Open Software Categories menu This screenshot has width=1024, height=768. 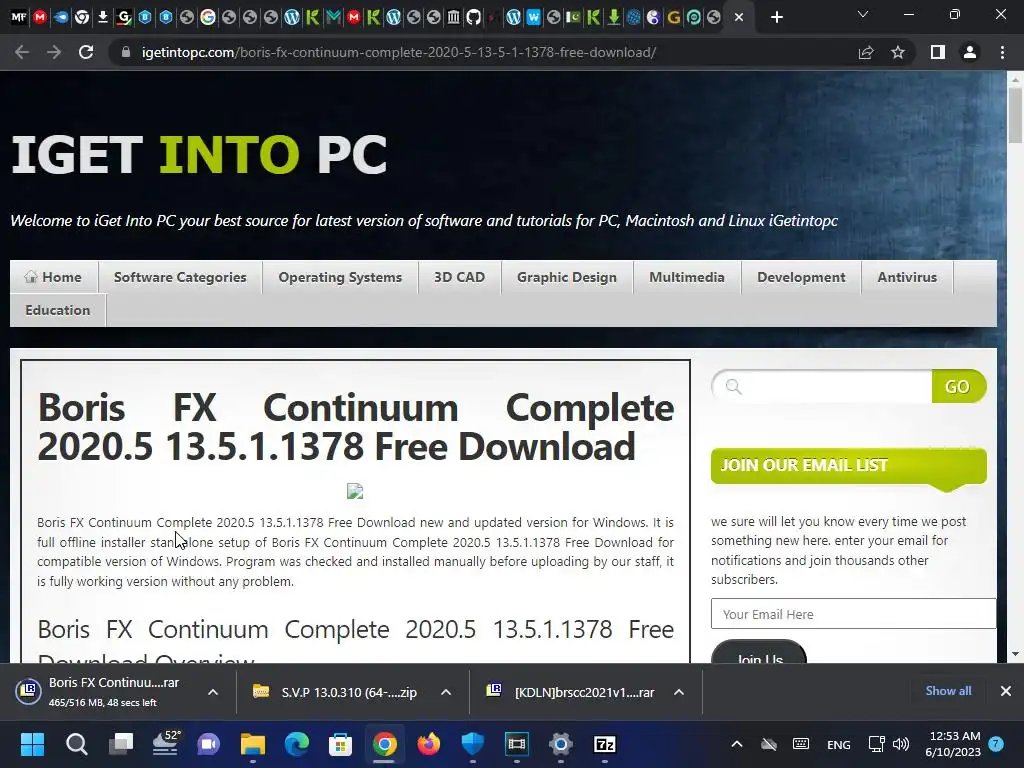(180, 277)
